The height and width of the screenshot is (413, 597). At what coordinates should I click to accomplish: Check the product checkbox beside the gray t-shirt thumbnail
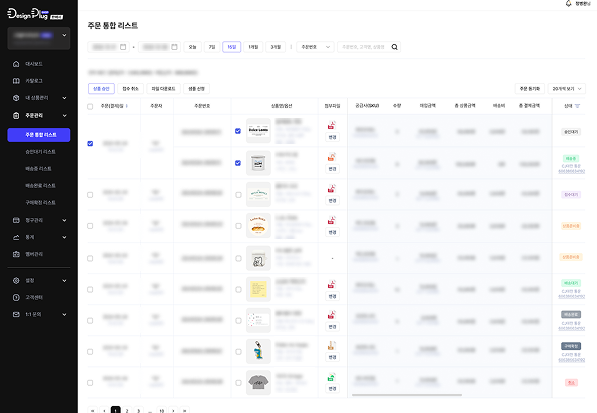coord(238,383)
